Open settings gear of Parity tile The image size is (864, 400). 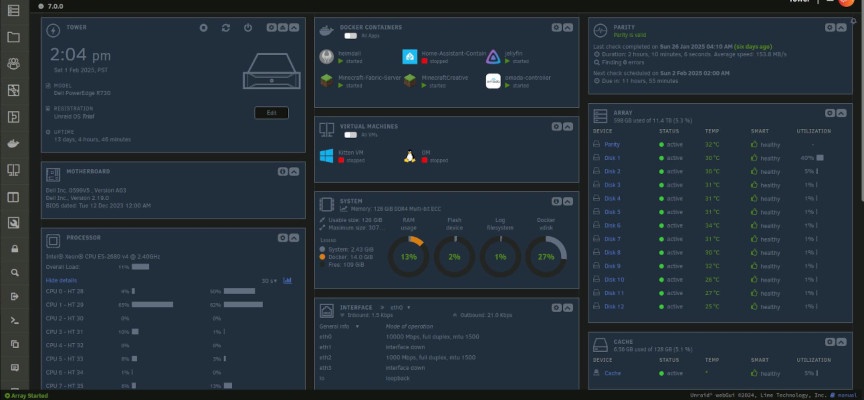830,28
